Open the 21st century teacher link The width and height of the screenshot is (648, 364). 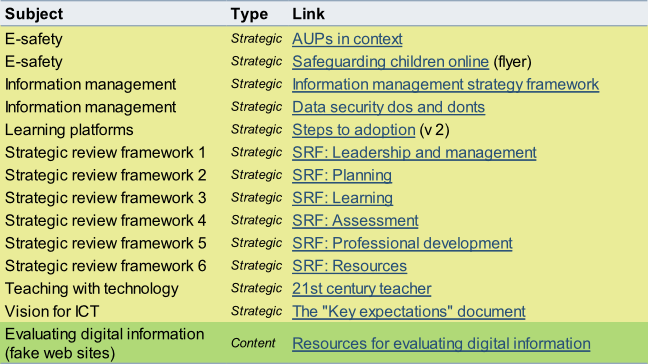pos(362,289)
